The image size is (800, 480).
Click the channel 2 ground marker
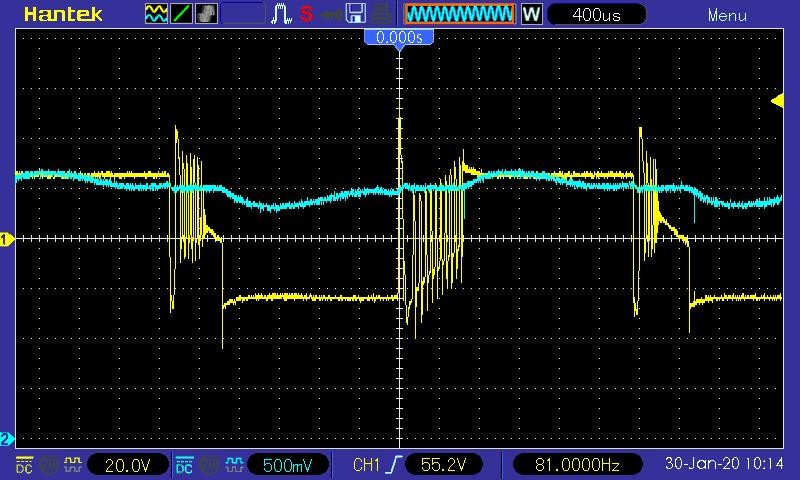coord(7,439)
